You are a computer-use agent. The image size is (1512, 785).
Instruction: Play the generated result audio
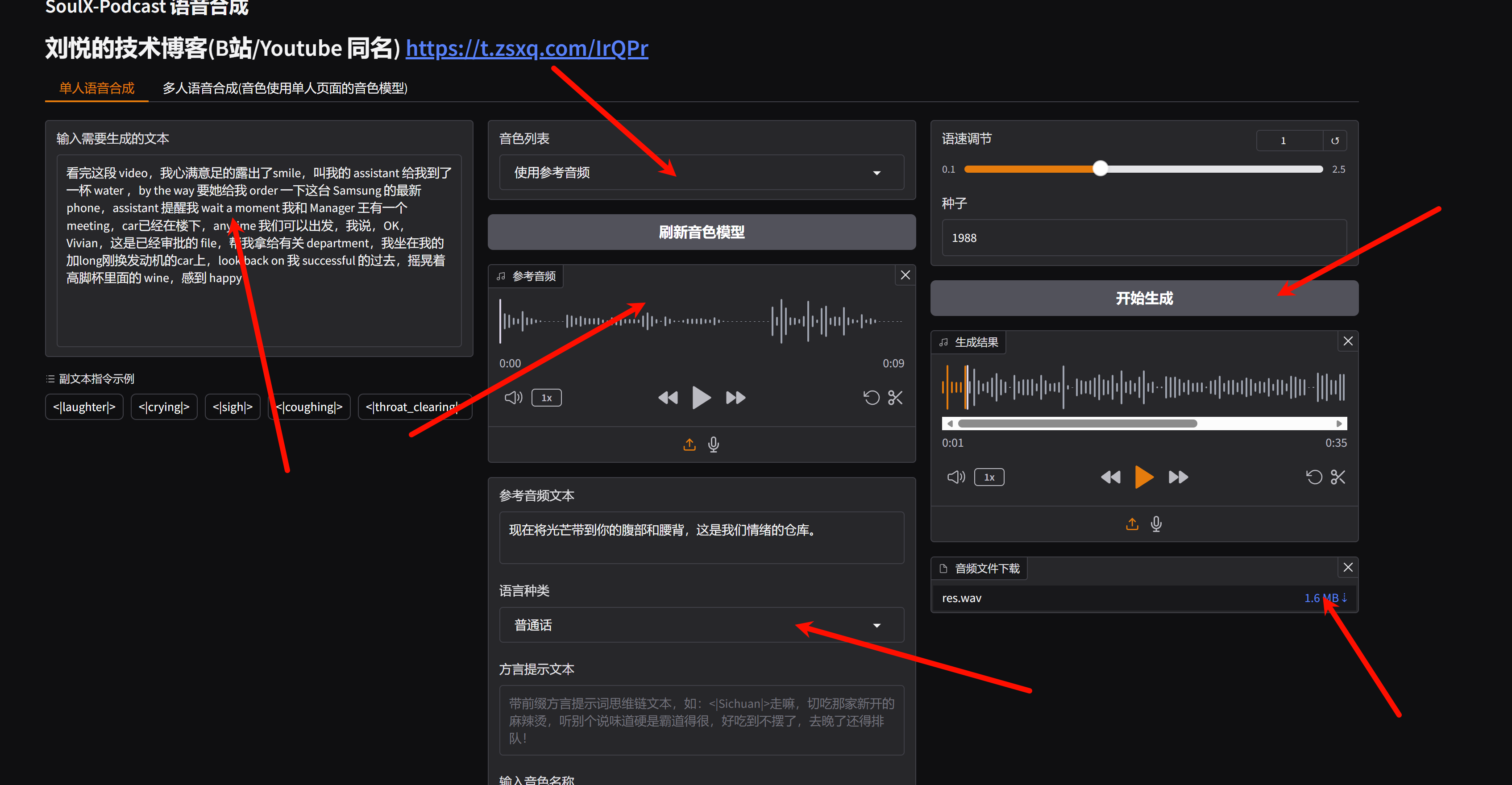(1143, 477)
